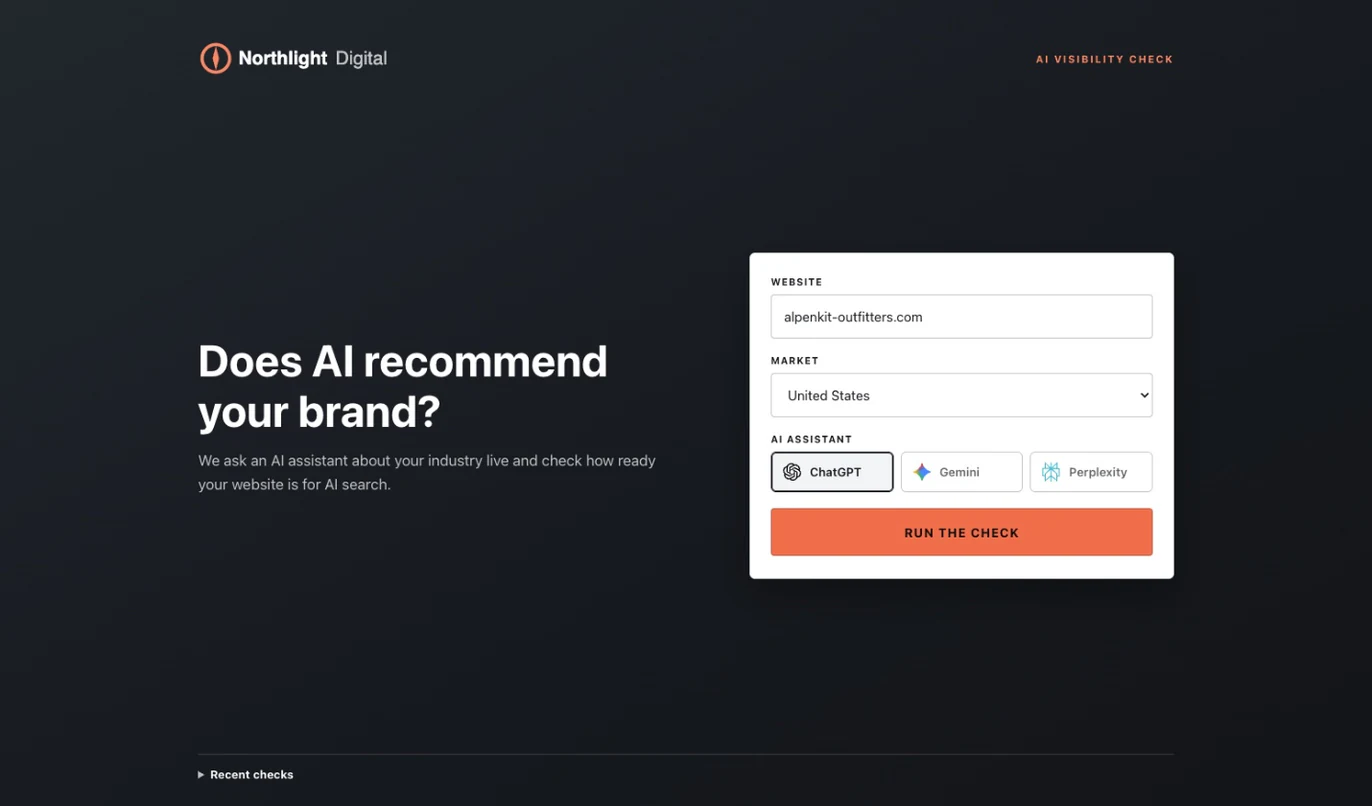
Task: Click the ChatGPT logo icon
Action: [x=792, y=472]
